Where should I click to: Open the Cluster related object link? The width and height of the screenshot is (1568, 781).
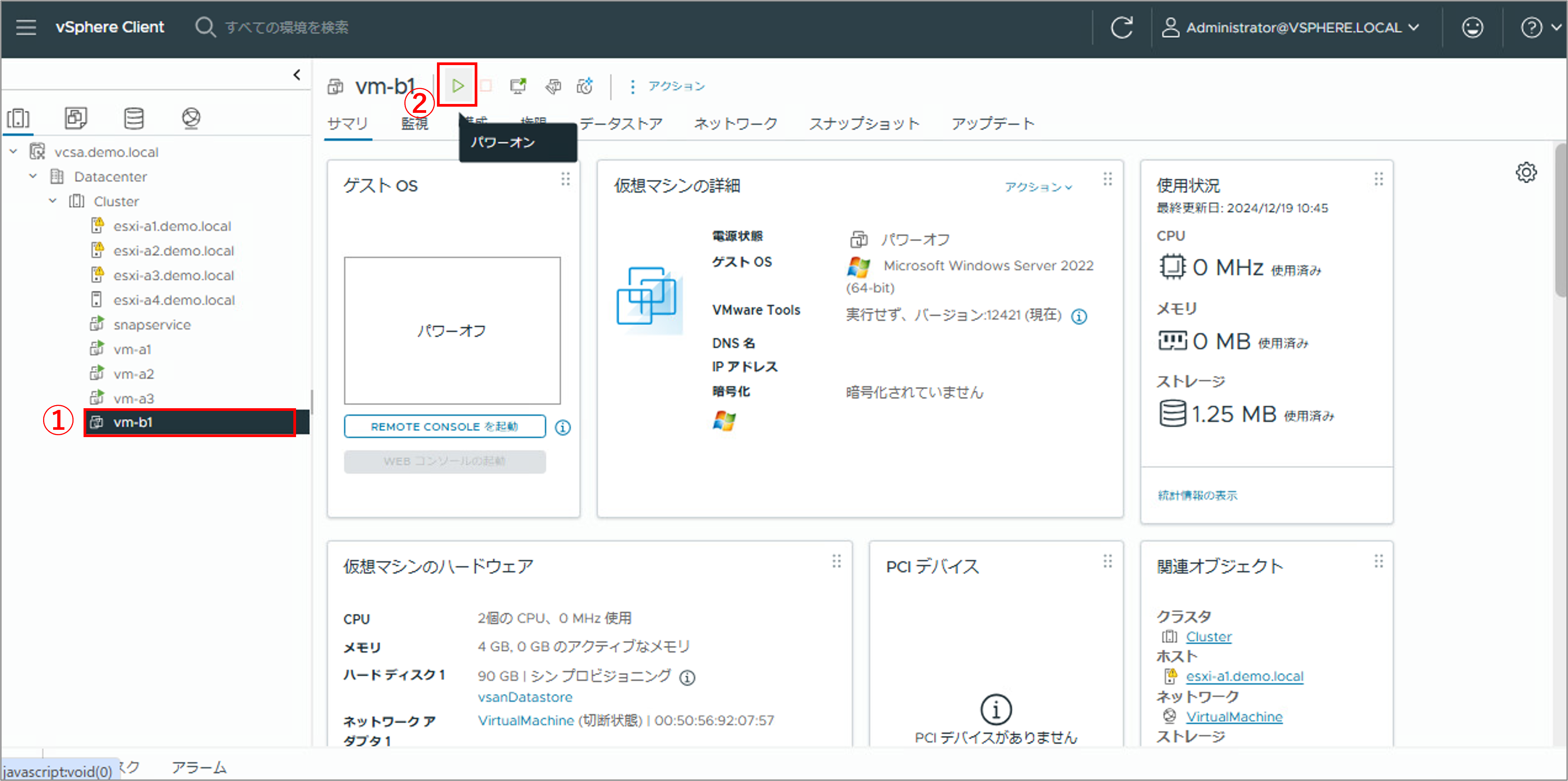1208,637
